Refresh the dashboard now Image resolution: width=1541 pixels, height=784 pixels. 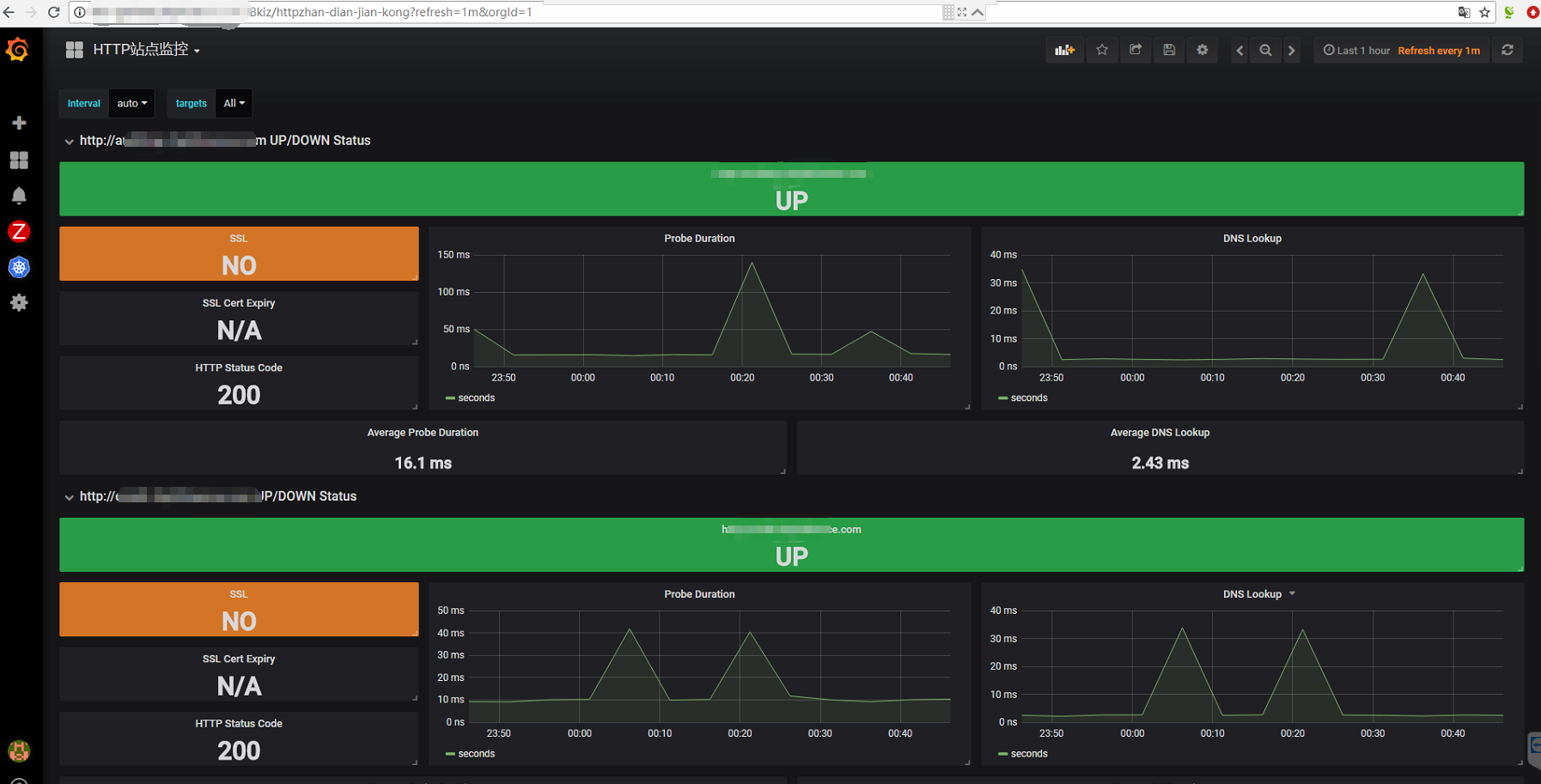1507,50
